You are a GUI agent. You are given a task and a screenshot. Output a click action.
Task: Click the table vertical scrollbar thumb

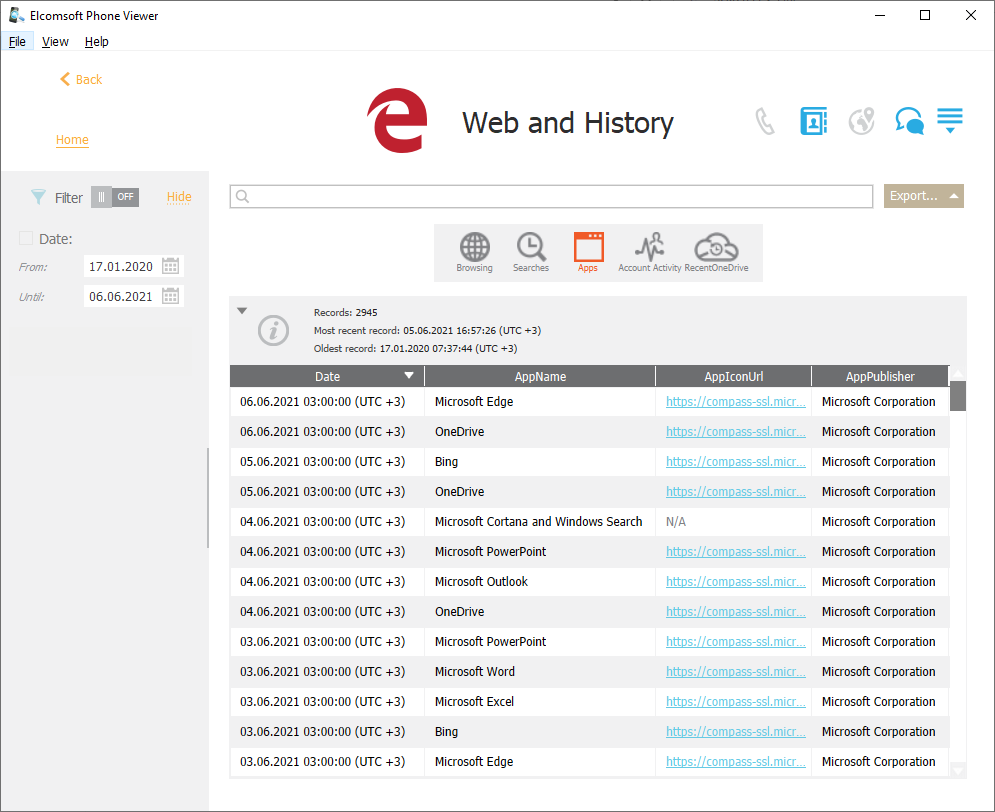[958, 396]
